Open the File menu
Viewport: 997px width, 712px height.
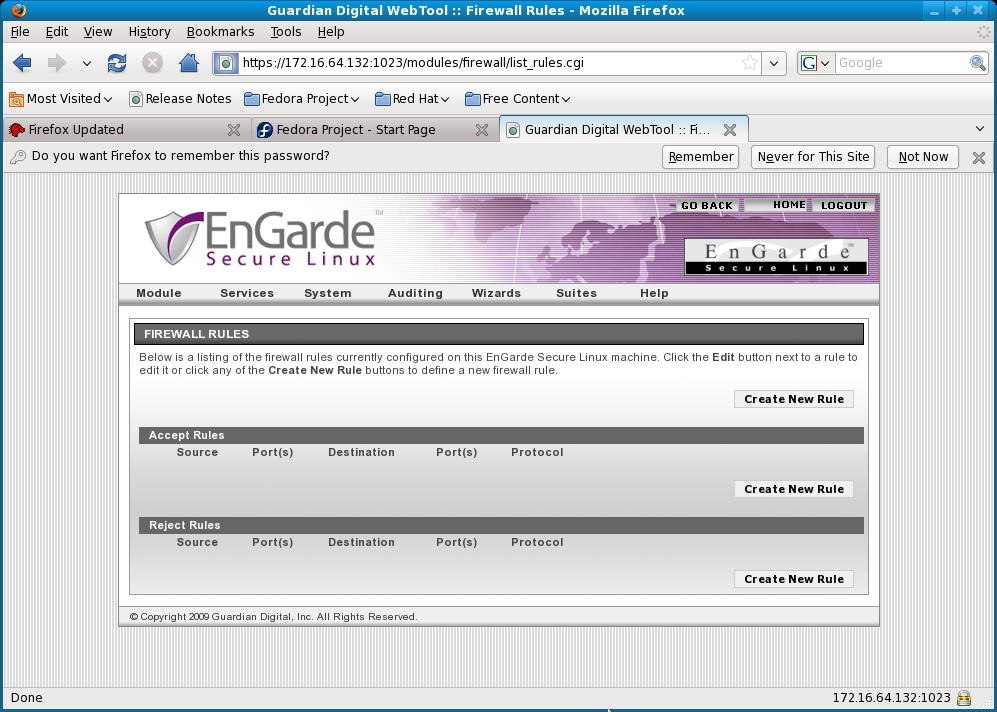20,32
